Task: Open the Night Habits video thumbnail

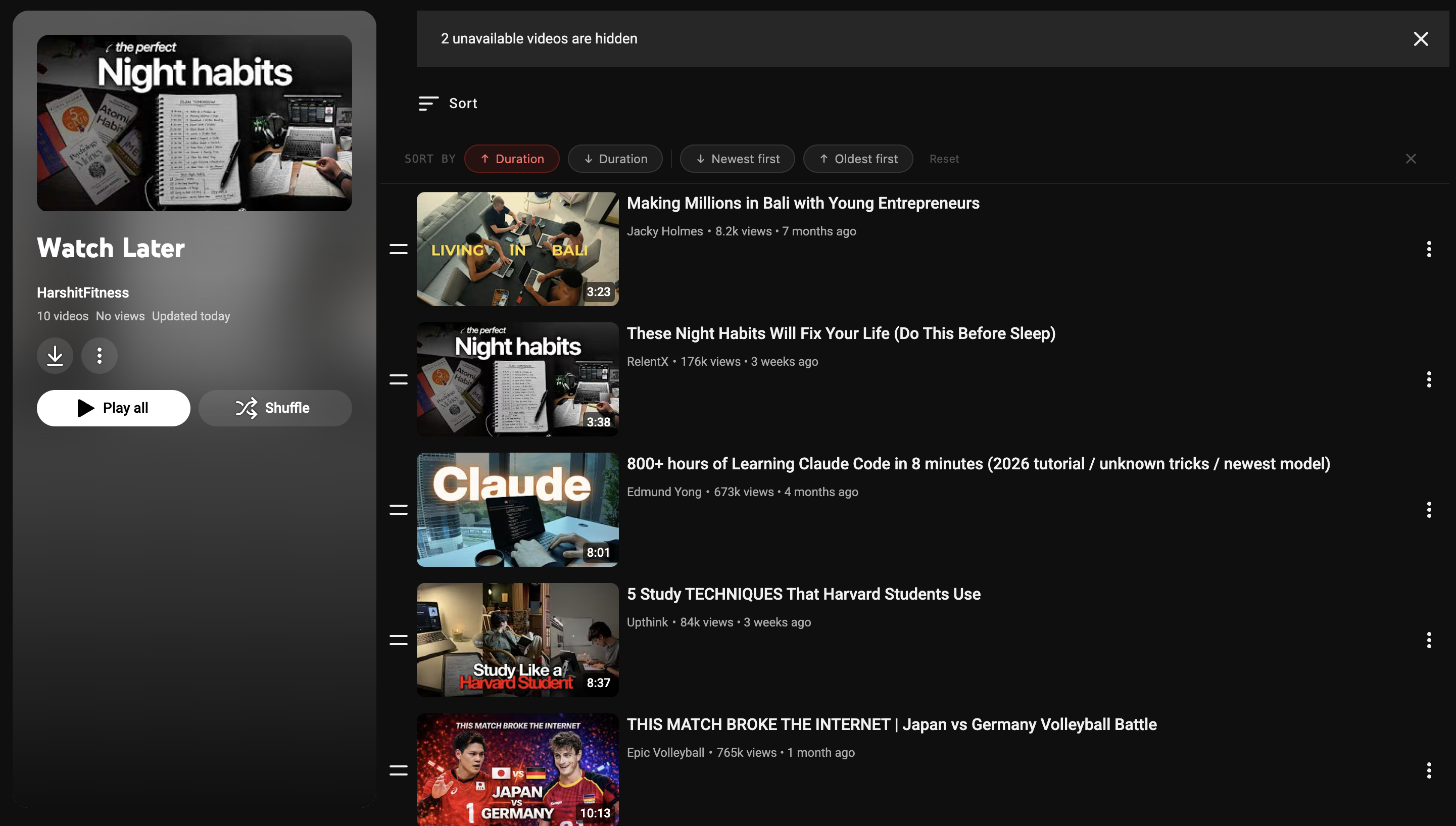Action: (x=517, y=379)
